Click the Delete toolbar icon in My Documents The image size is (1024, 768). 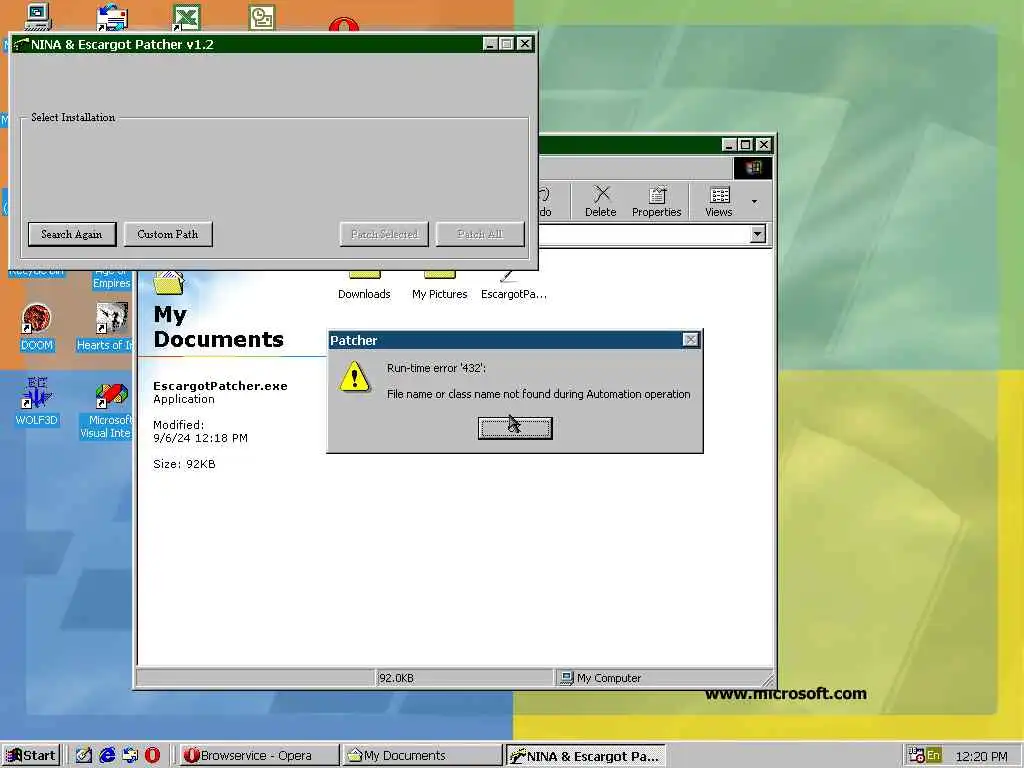pos(601,201)
